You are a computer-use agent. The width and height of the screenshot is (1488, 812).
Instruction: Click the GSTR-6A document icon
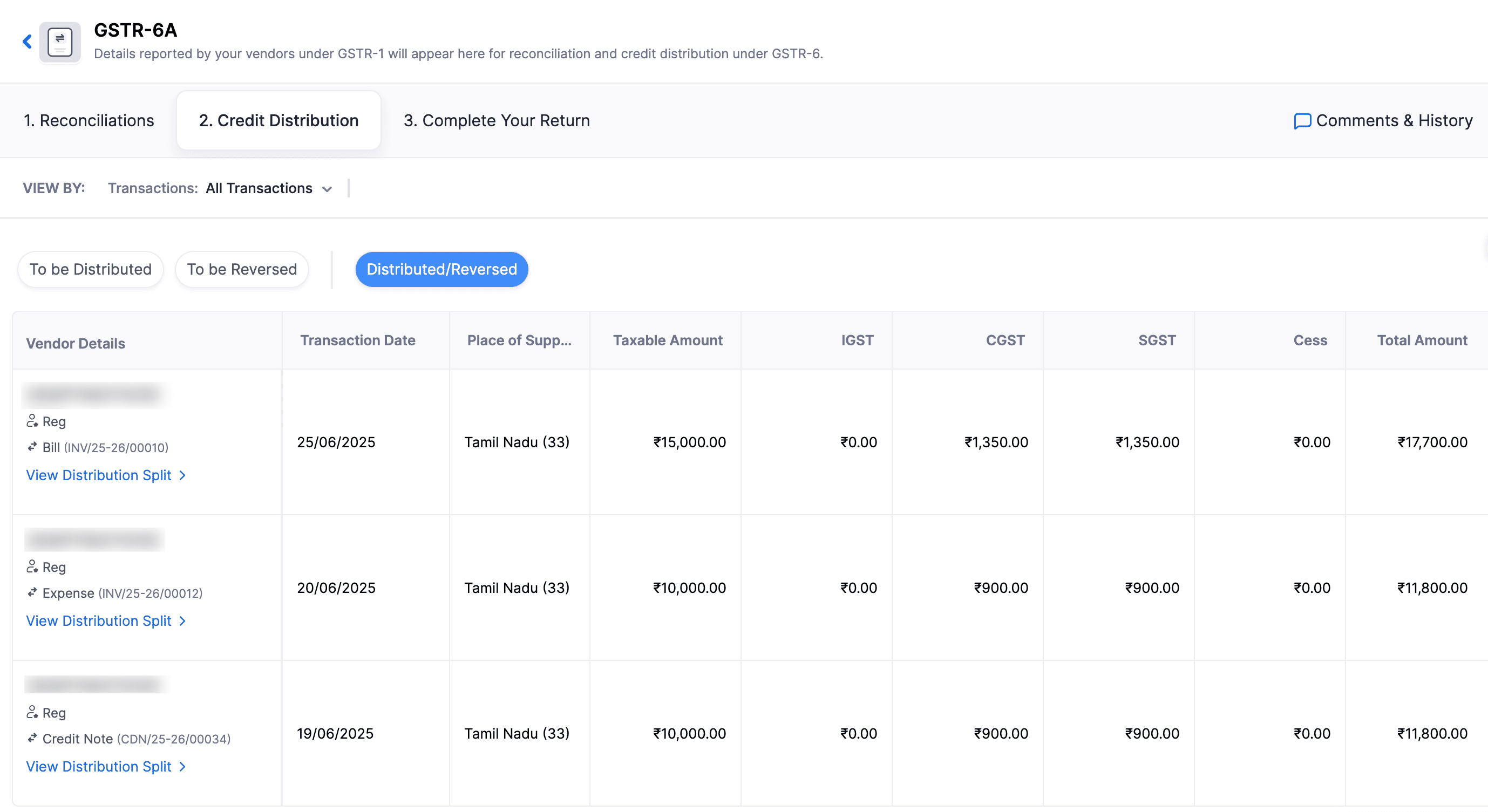(x=59, y=42)
